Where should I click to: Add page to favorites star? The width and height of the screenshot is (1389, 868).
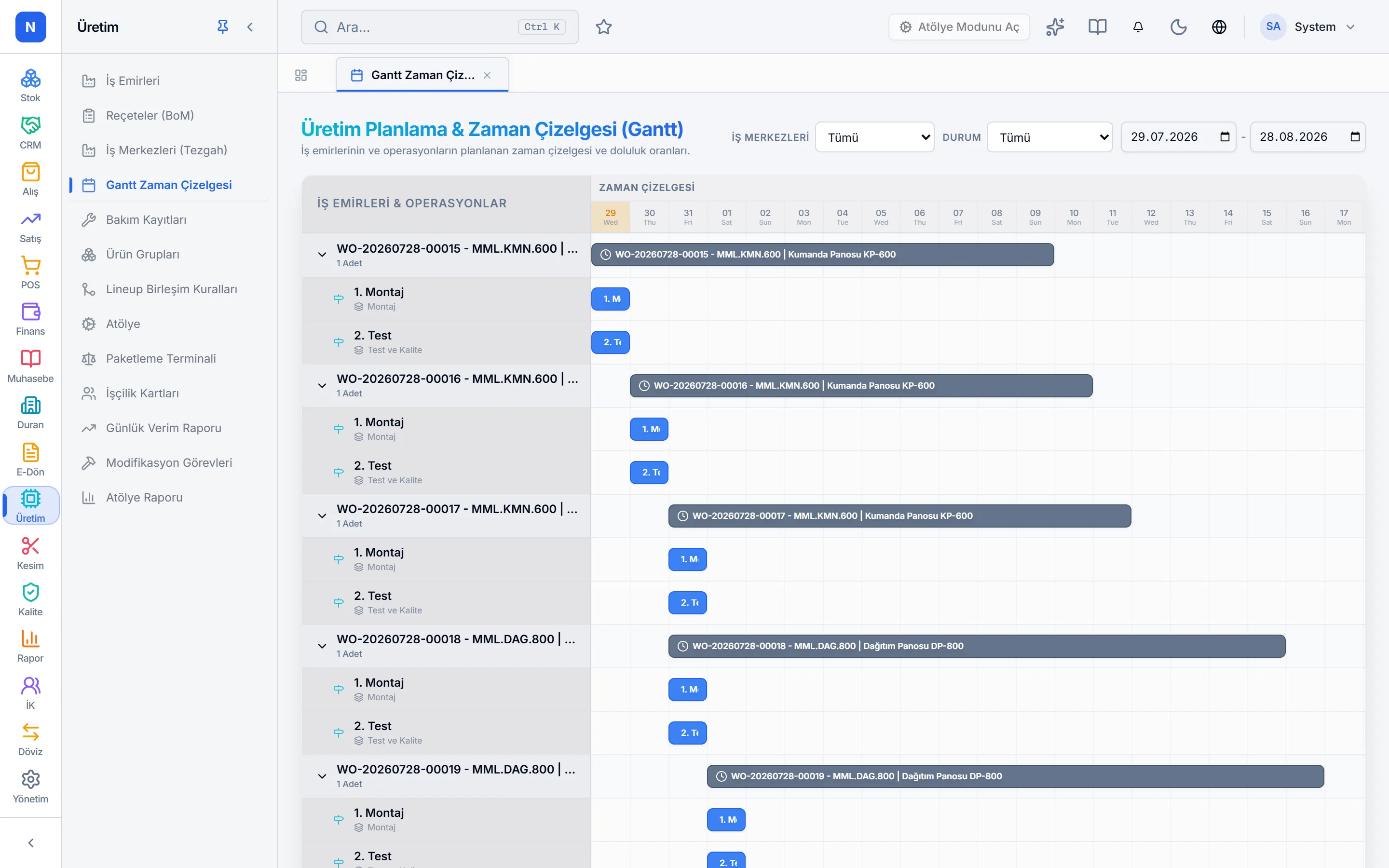click(x=604, y=27)
